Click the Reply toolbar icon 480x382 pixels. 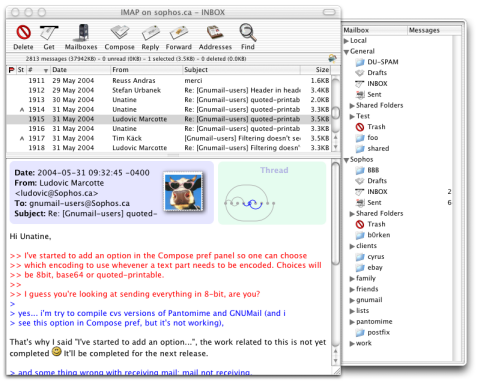(150, 33)
